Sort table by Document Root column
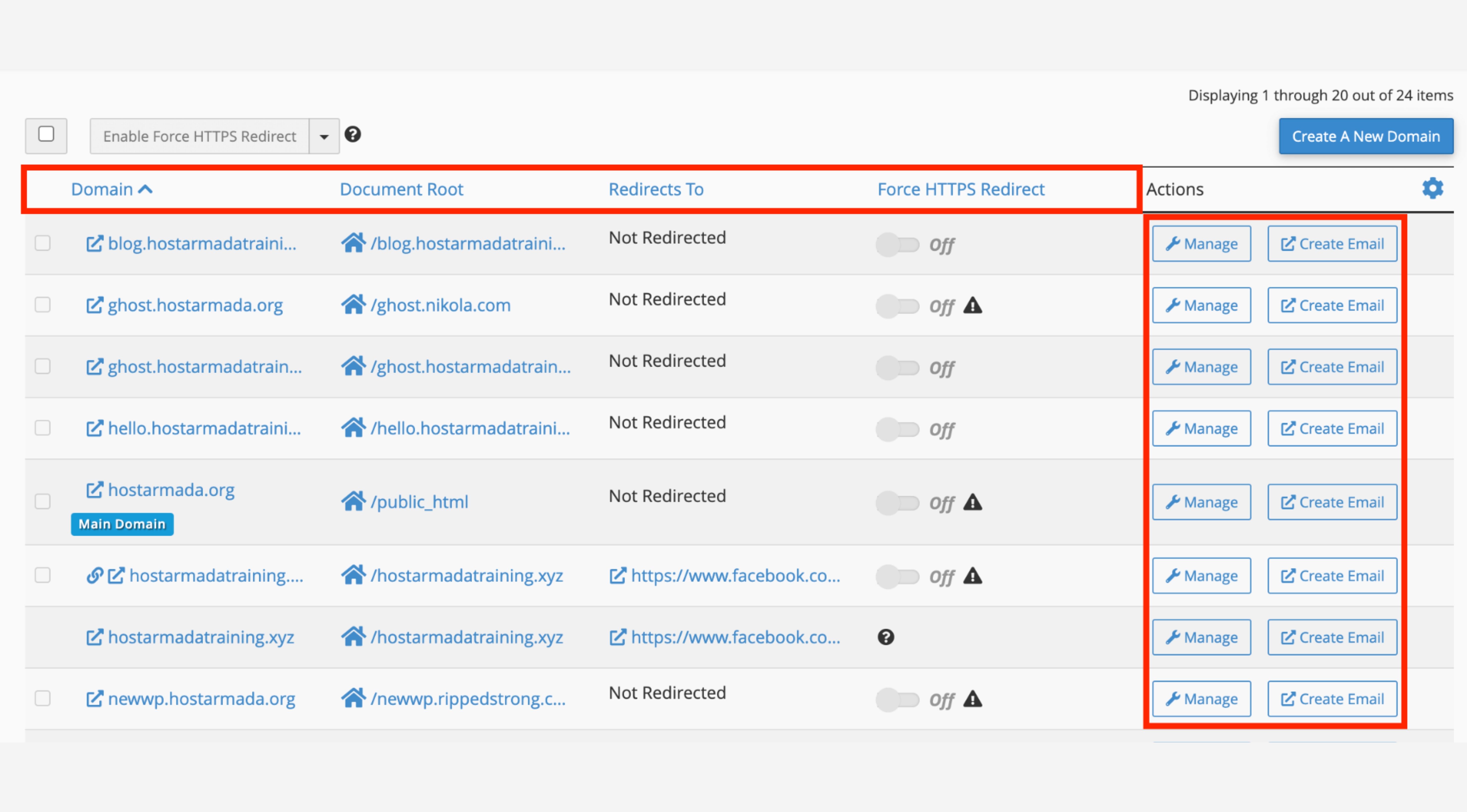This screenshot has width=1467, height=812. click(x=402, y=189)
